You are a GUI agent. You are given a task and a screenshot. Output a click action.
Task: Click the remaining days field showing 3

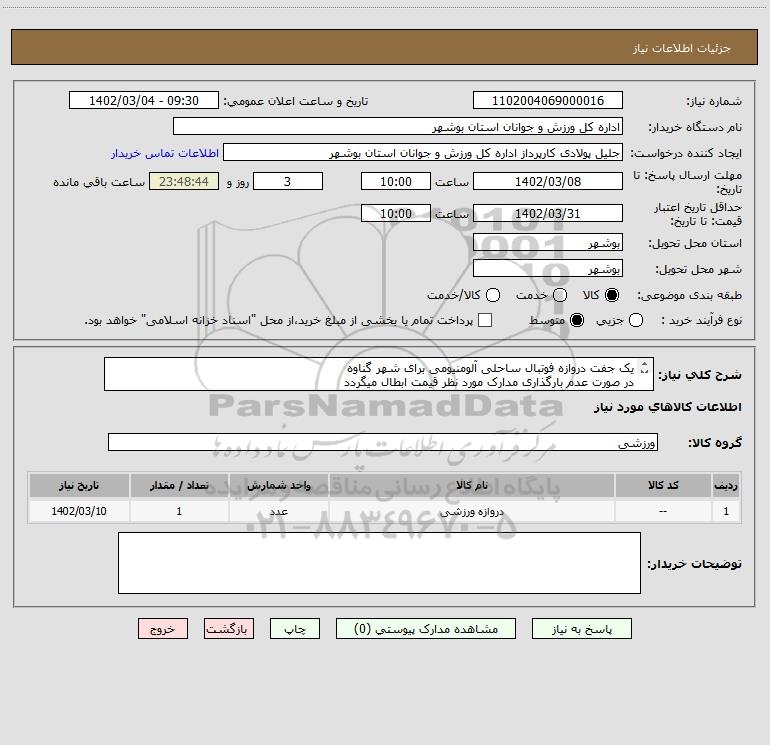(x=288, y=181)
